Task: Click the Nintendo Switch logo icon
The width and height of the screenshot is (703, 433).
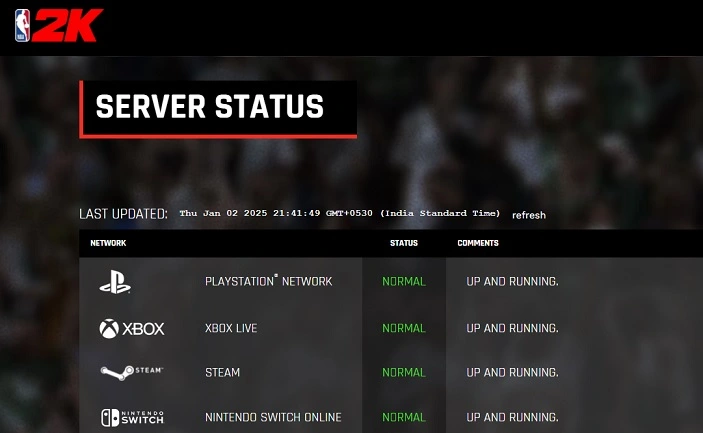Action: (x=132, y=418)
